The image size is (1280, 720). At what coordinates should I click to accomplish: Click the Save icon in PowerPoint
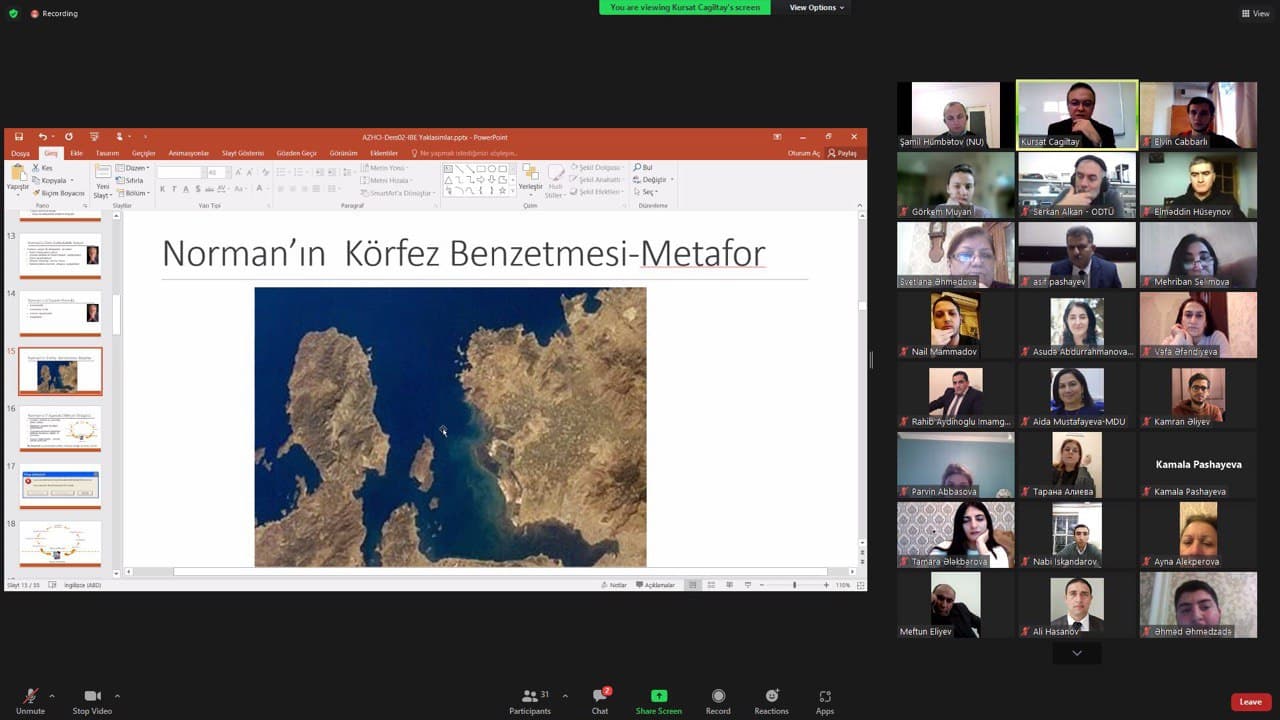19,137
